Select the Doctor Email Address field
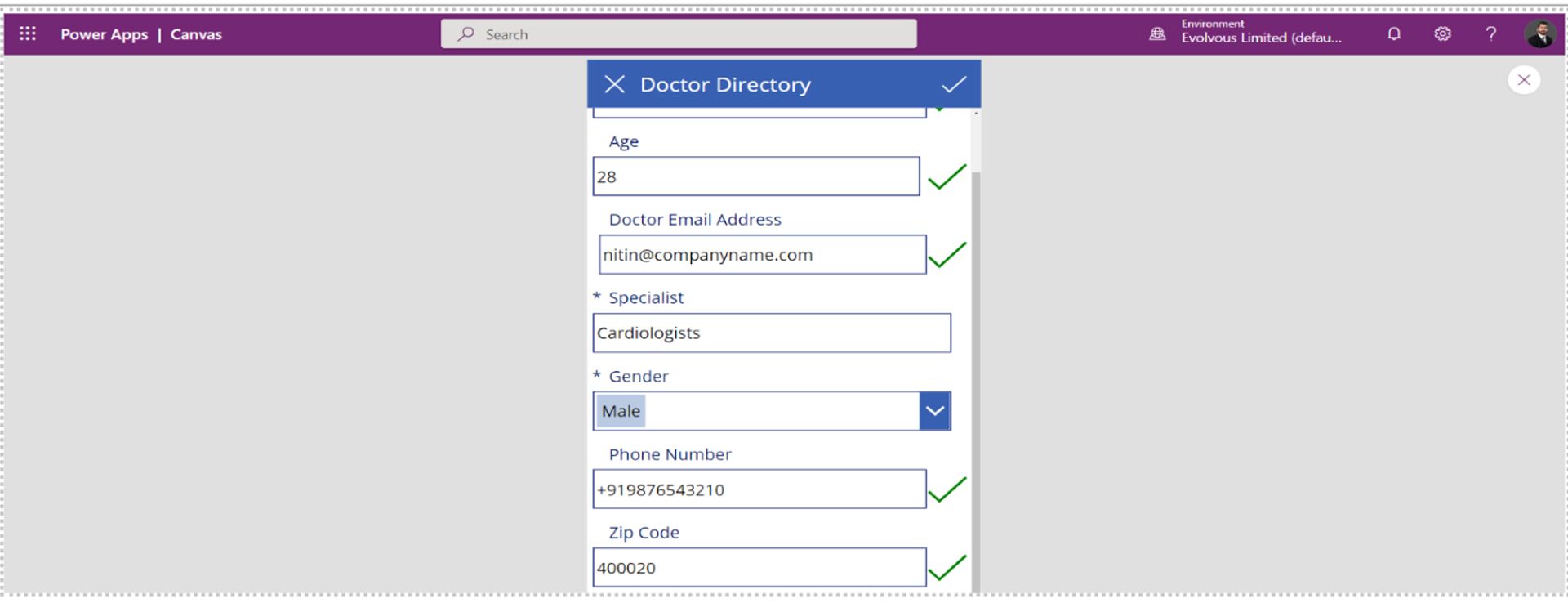1568x603 pixels. 762,255
